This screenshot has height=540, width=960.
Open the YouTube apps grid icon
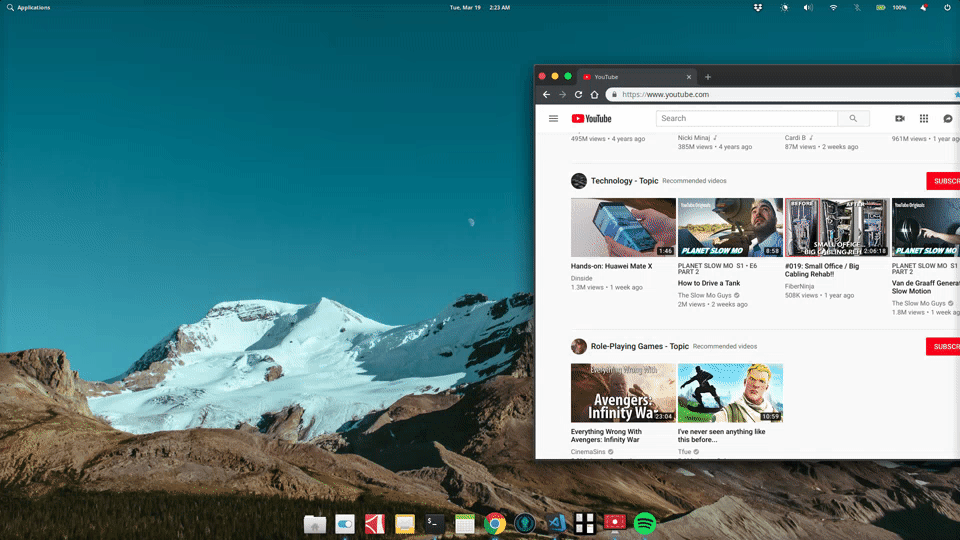tap(924, 119)
